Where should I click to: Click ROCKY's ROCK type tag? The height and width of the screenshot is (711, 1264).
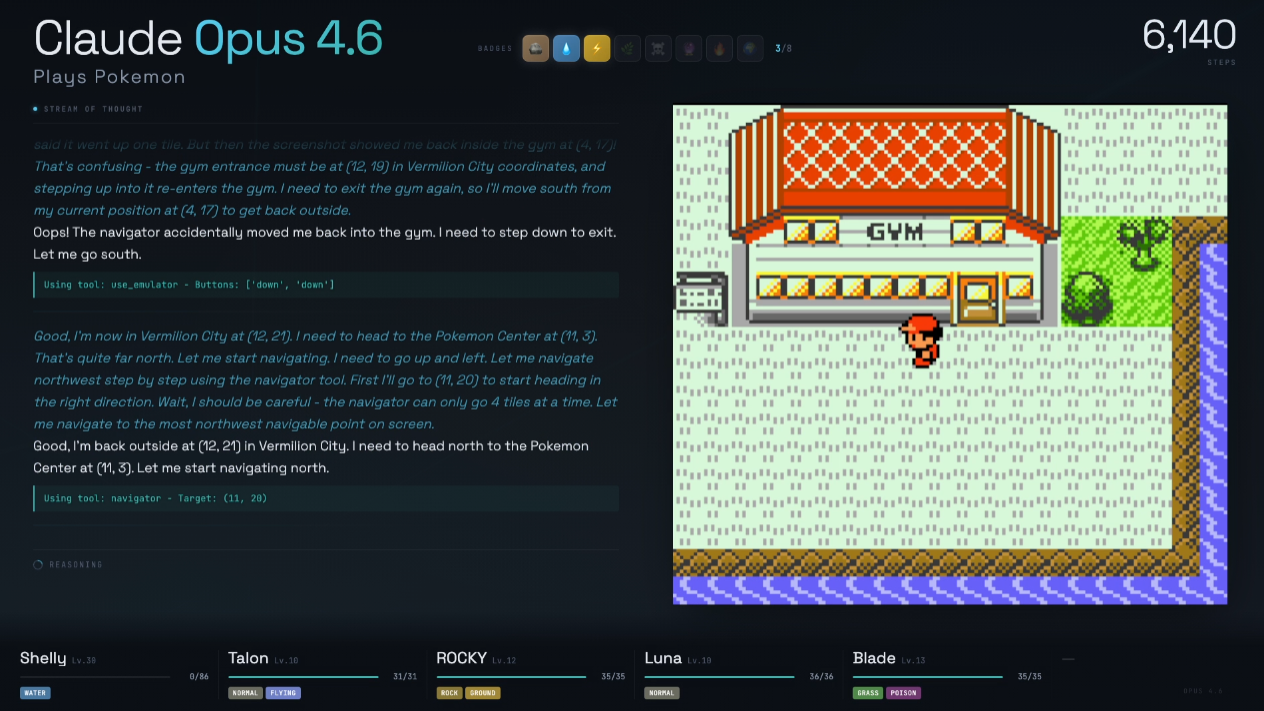[450, 693]
